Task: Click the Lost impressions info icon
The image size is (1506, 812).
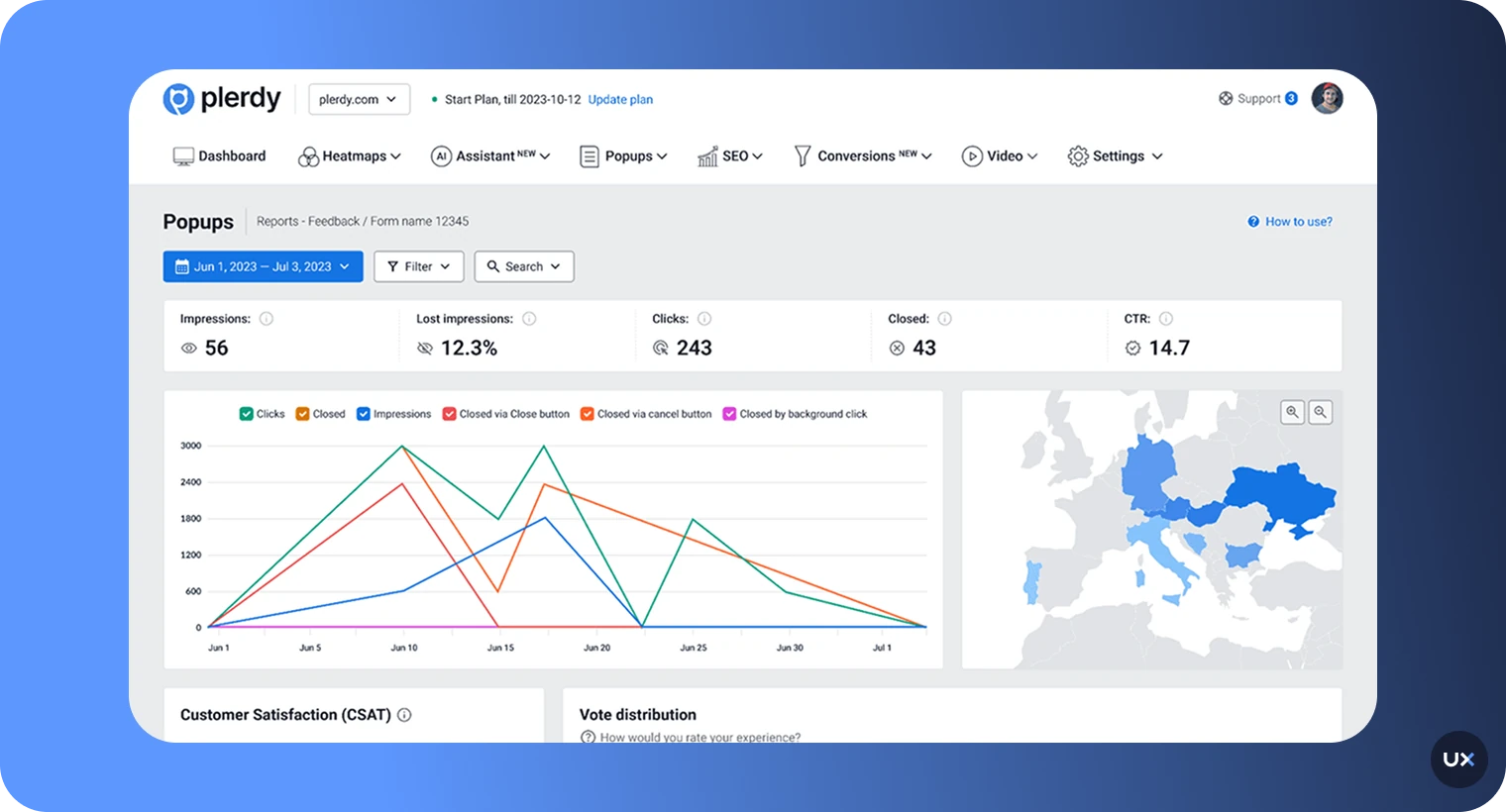Action: [529, 319]
